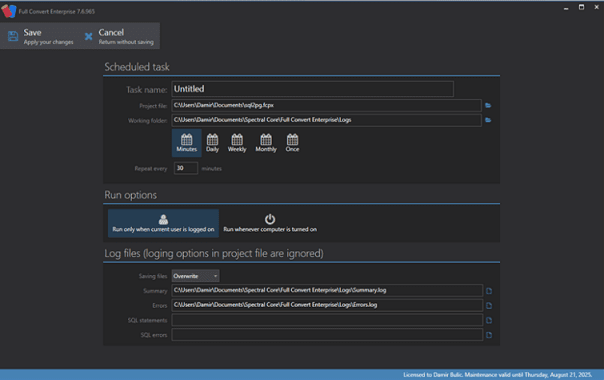The image size is (604, 380).
Task: Click the Cancel X icon
Action: (89, 37)
